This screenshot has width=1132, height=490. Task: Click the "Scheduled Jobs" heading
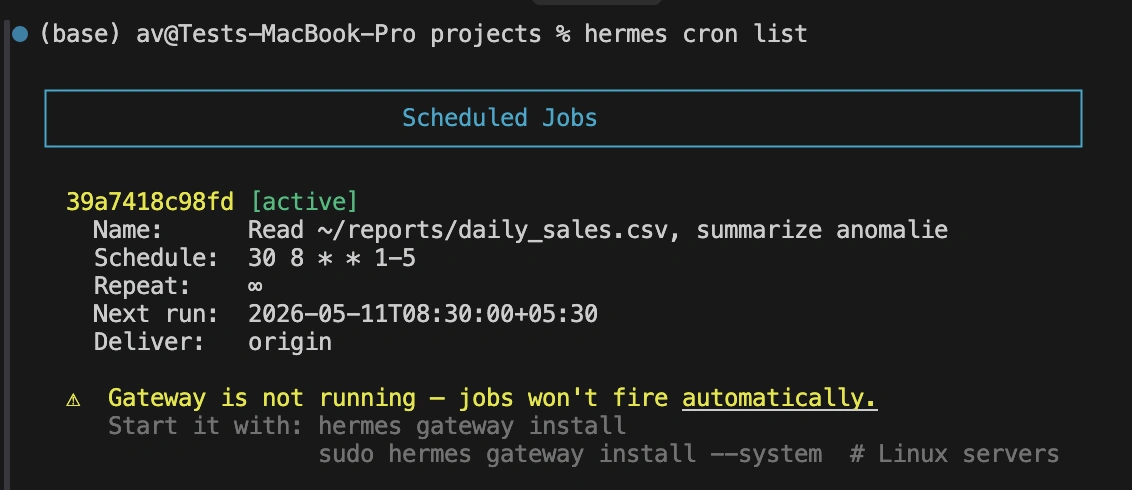point(500,118)
